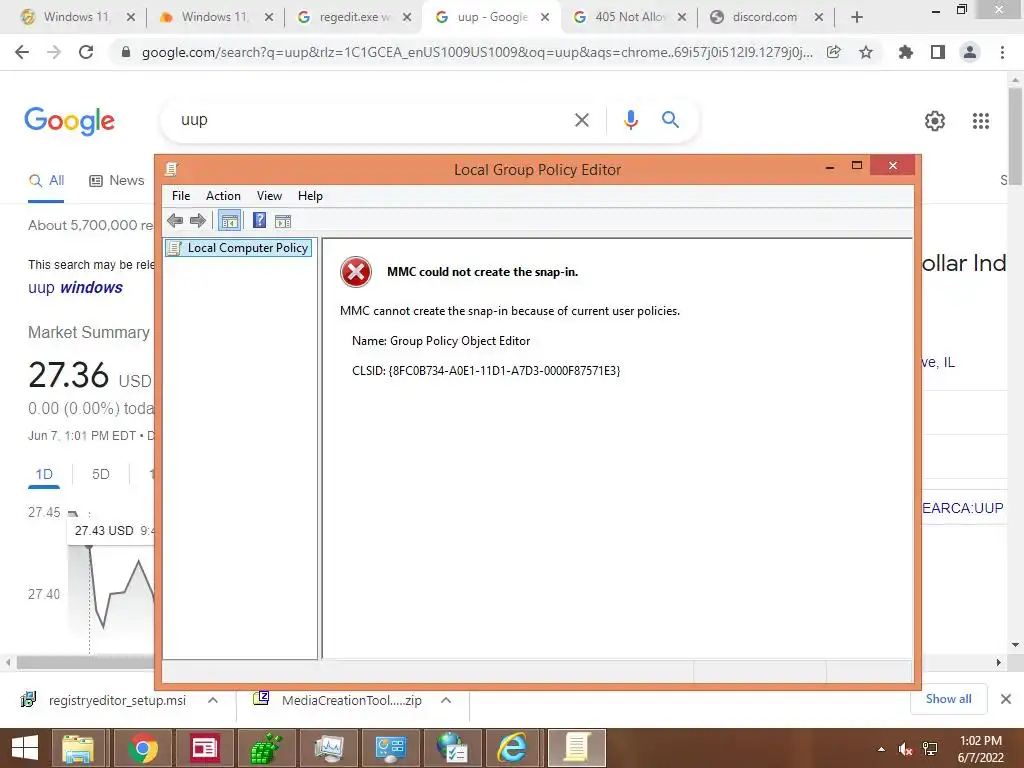Viewport: 1024px width, 768px height.
Task: Click the uup windows suggested search link
Action: click(x=75, y=287)
